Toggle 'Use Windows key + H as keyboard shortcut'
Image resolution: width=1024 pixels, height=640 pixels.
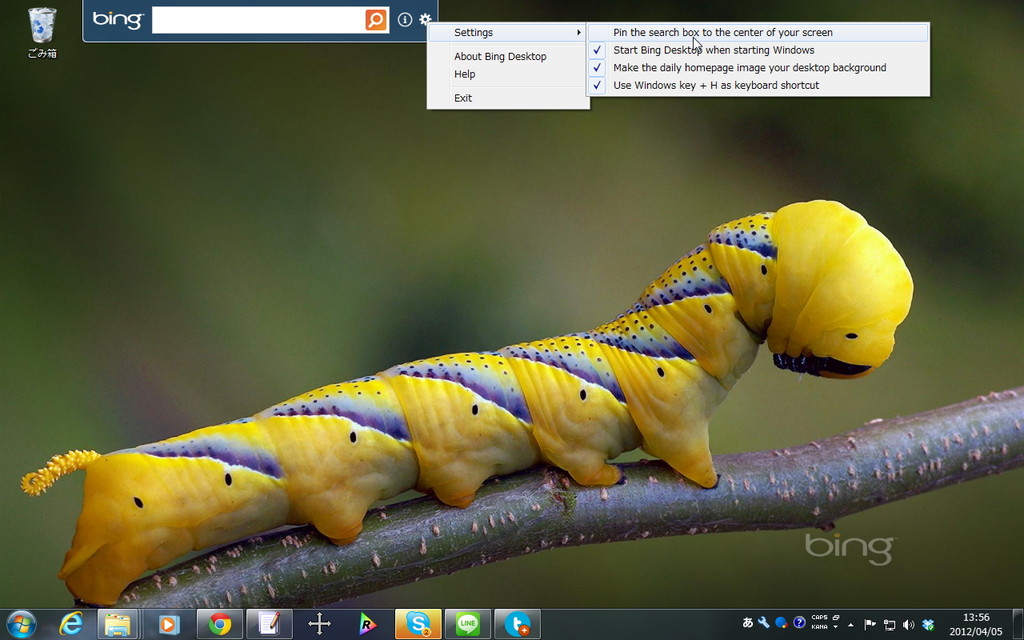pyautogui.click(x=758, y=86)
